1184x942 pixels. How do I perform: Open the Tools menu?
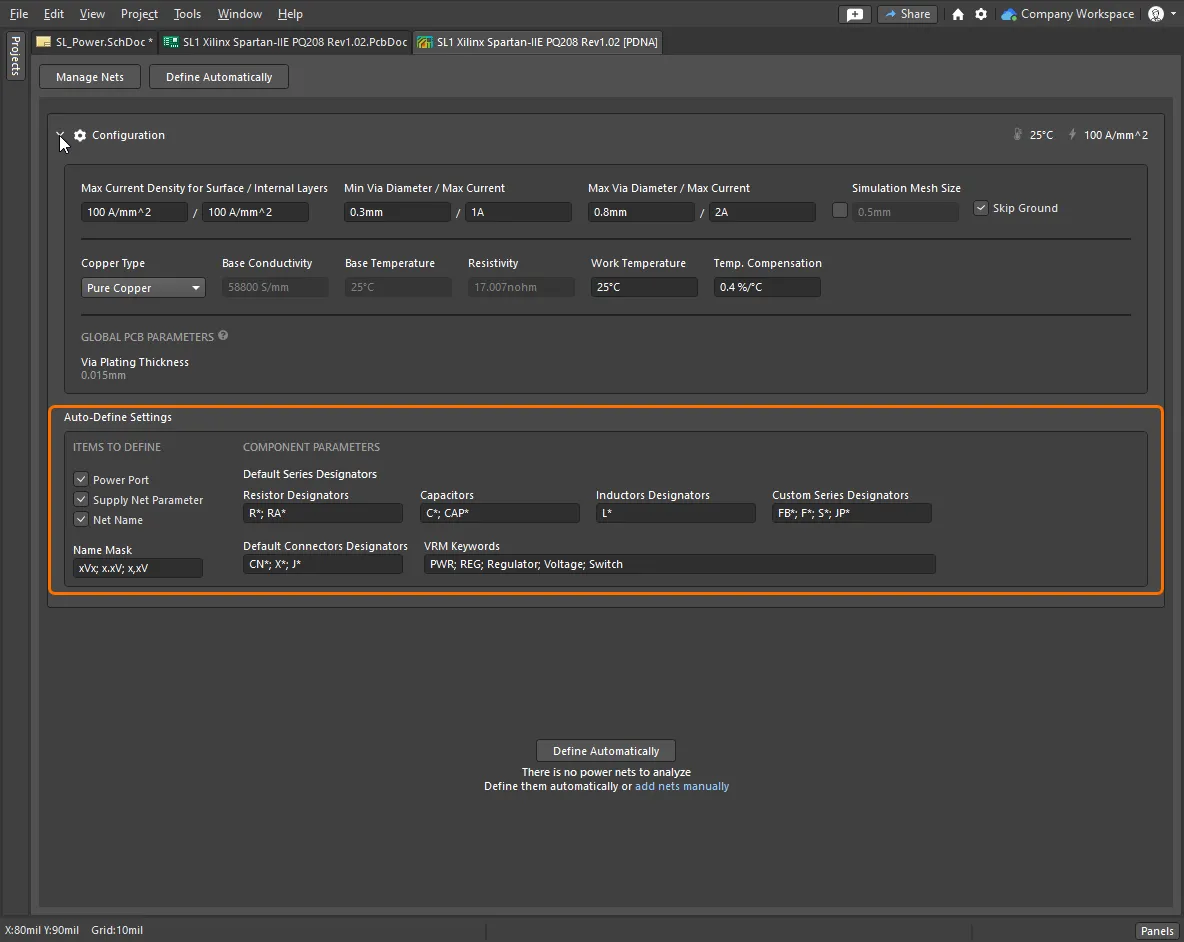click(x=187, y=14)
